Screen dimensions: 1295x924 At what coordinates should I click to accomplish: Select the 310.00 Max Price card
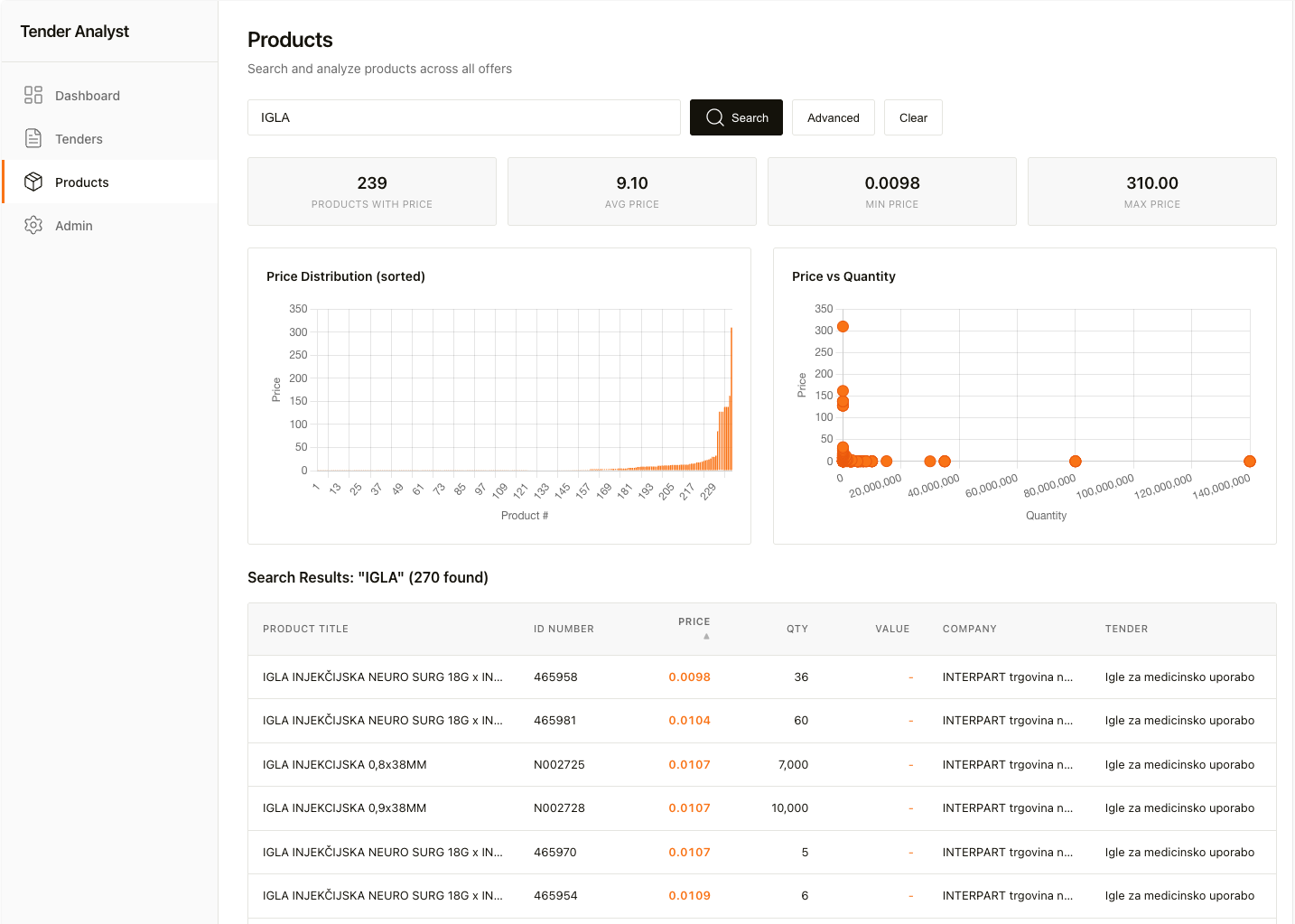click(1152, 191)
